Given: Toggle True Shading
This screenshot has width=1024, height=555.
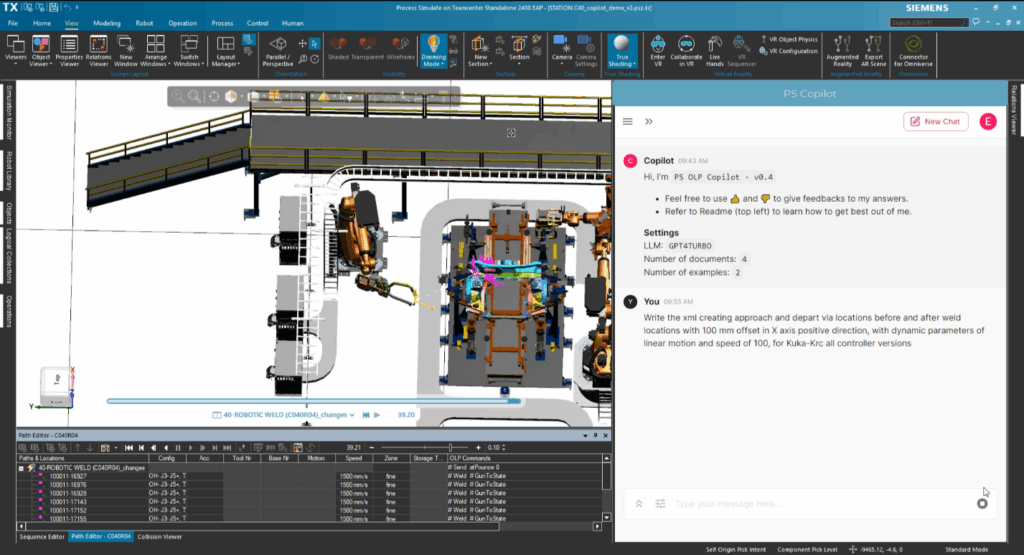Looking at the screenshot, I should [622, 51].
